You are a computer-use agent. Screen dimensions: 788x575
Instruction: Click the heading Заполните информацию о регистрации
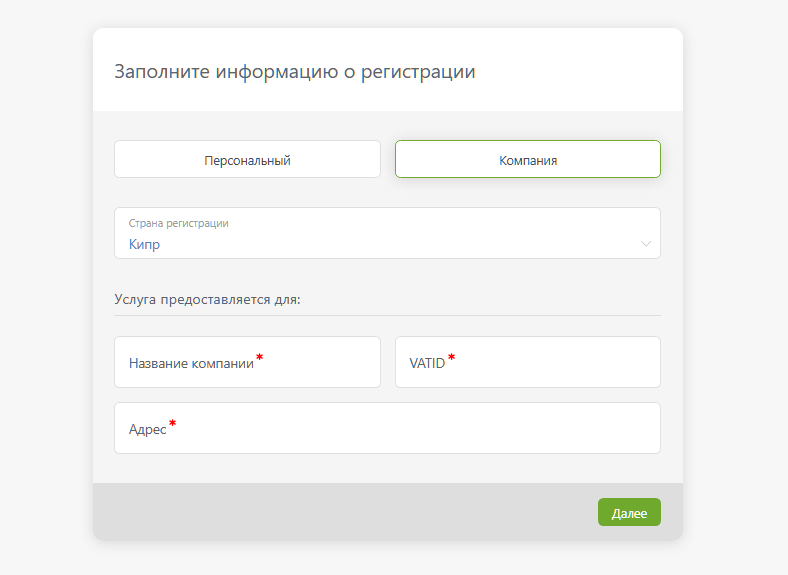294,71
